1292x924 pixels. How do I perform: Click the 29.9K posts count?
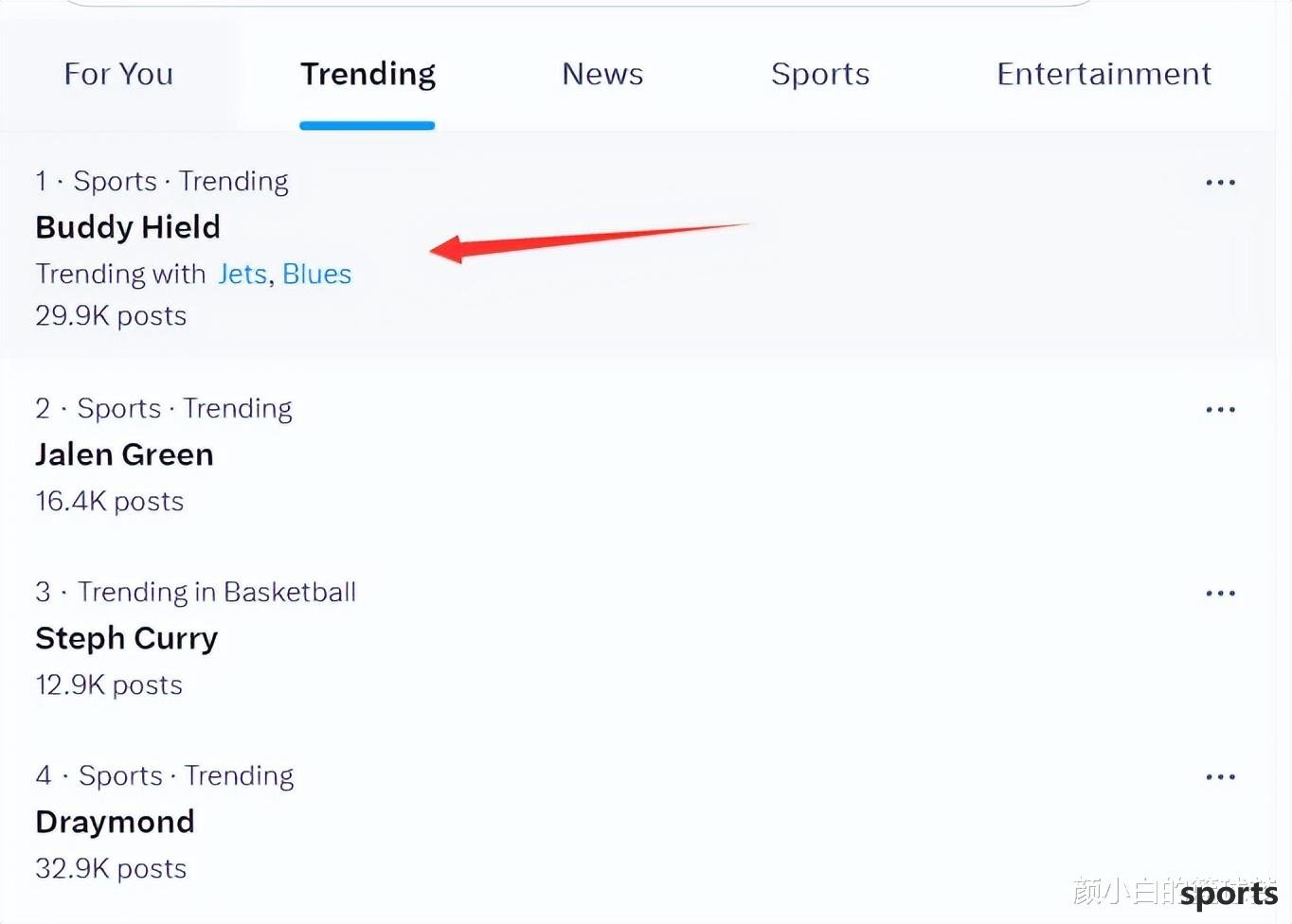[x=111, y=316]
